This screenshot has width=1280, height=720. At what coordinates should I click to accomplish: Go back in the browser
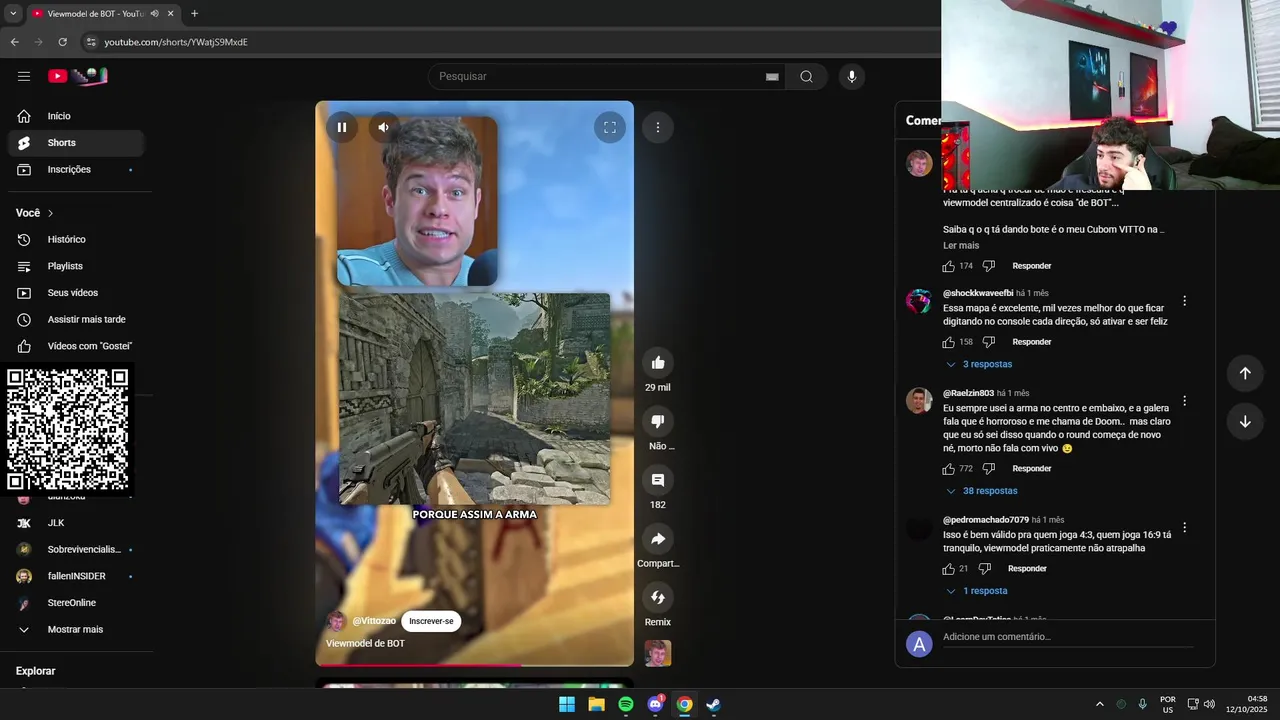tap(15, 42)
